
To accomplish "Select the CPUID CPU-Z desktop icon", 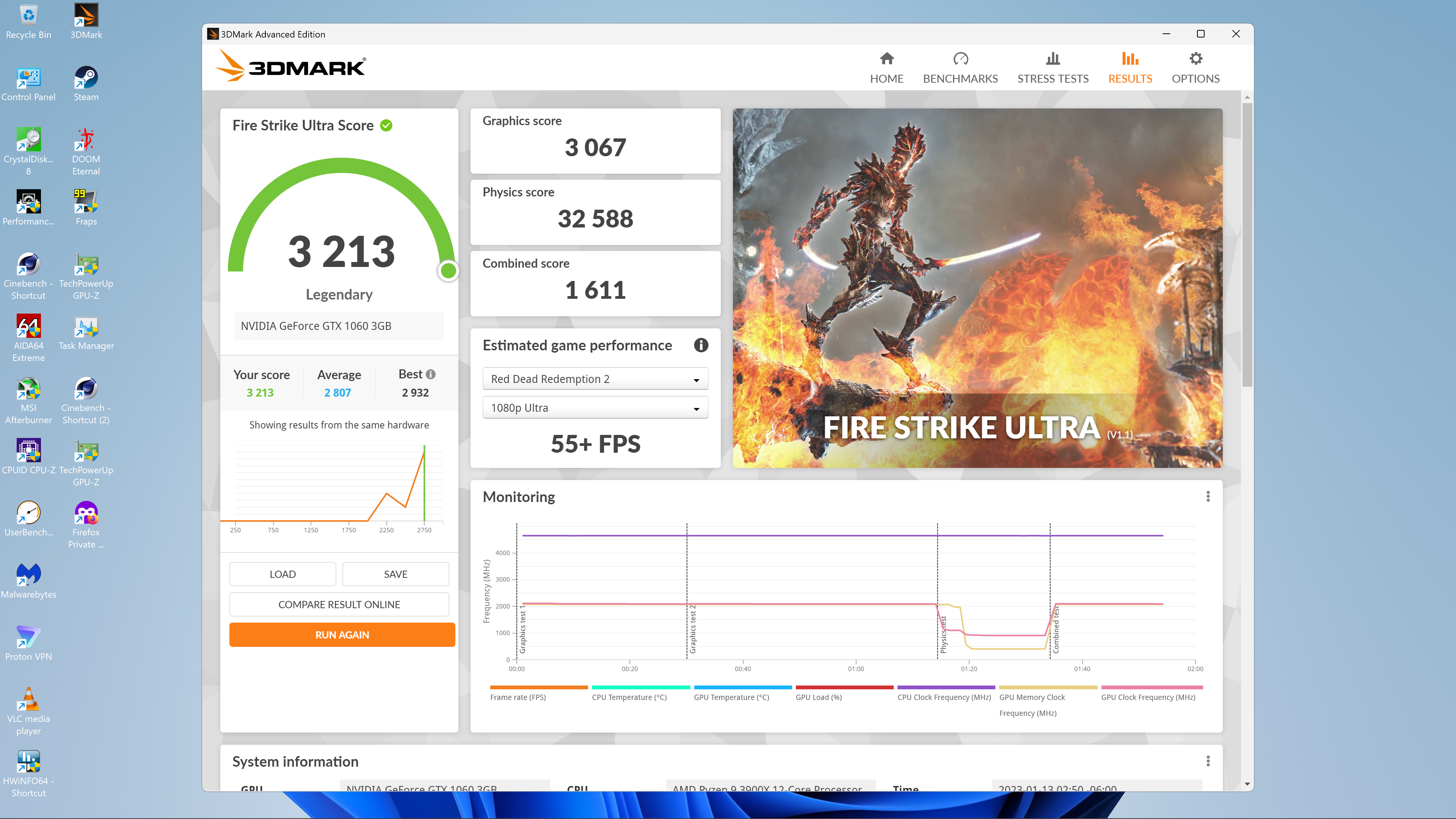I will 28,457.
